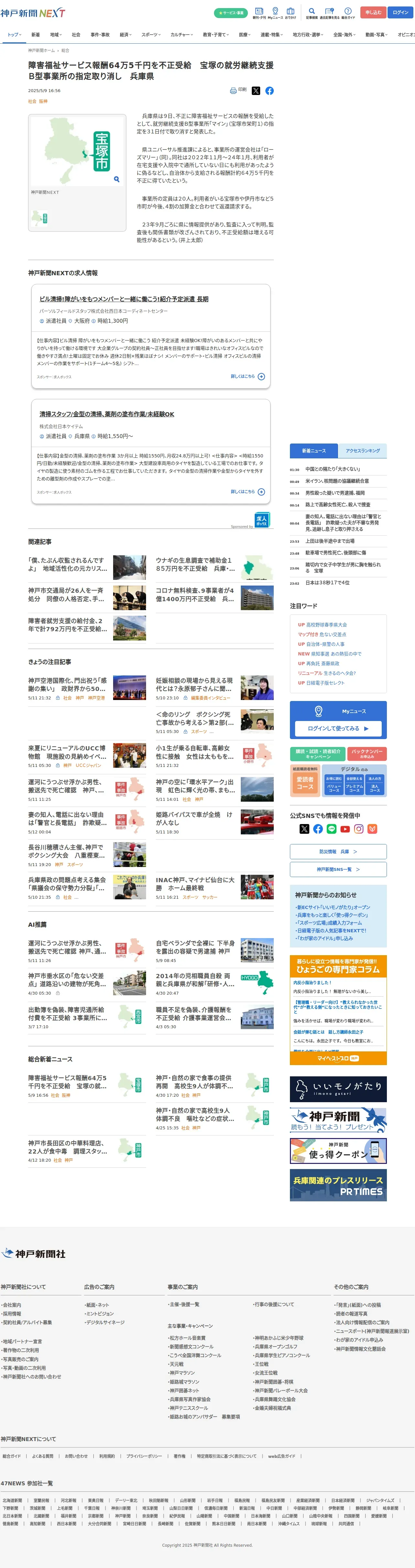The image size is (415, 1568).
Task: Open news item 上田は後半途中まで出場
Action: [330, 541]
